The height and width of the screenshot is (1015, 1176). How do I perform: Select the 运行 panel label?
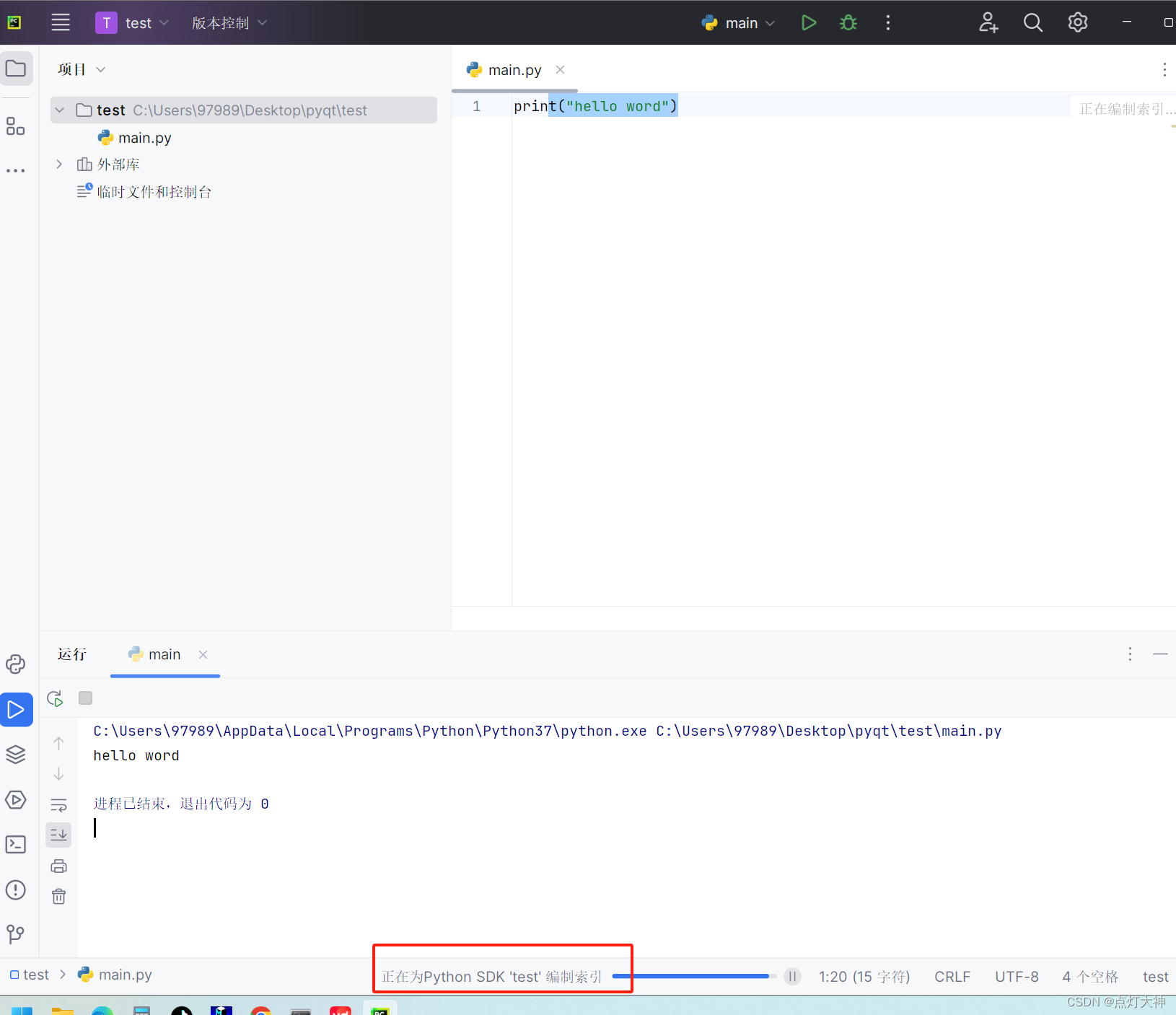tap(72, 654)
